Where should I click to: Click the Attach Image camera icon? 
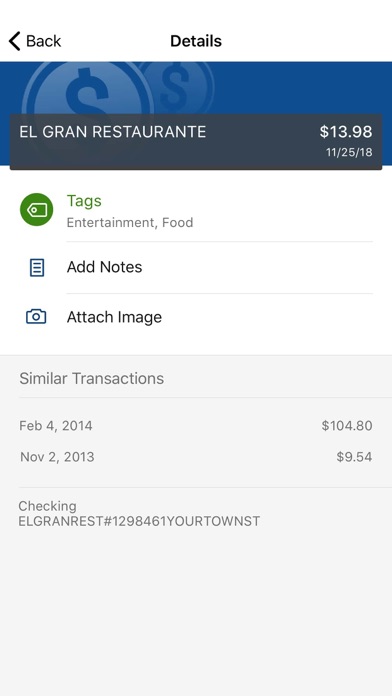[36, 316]
